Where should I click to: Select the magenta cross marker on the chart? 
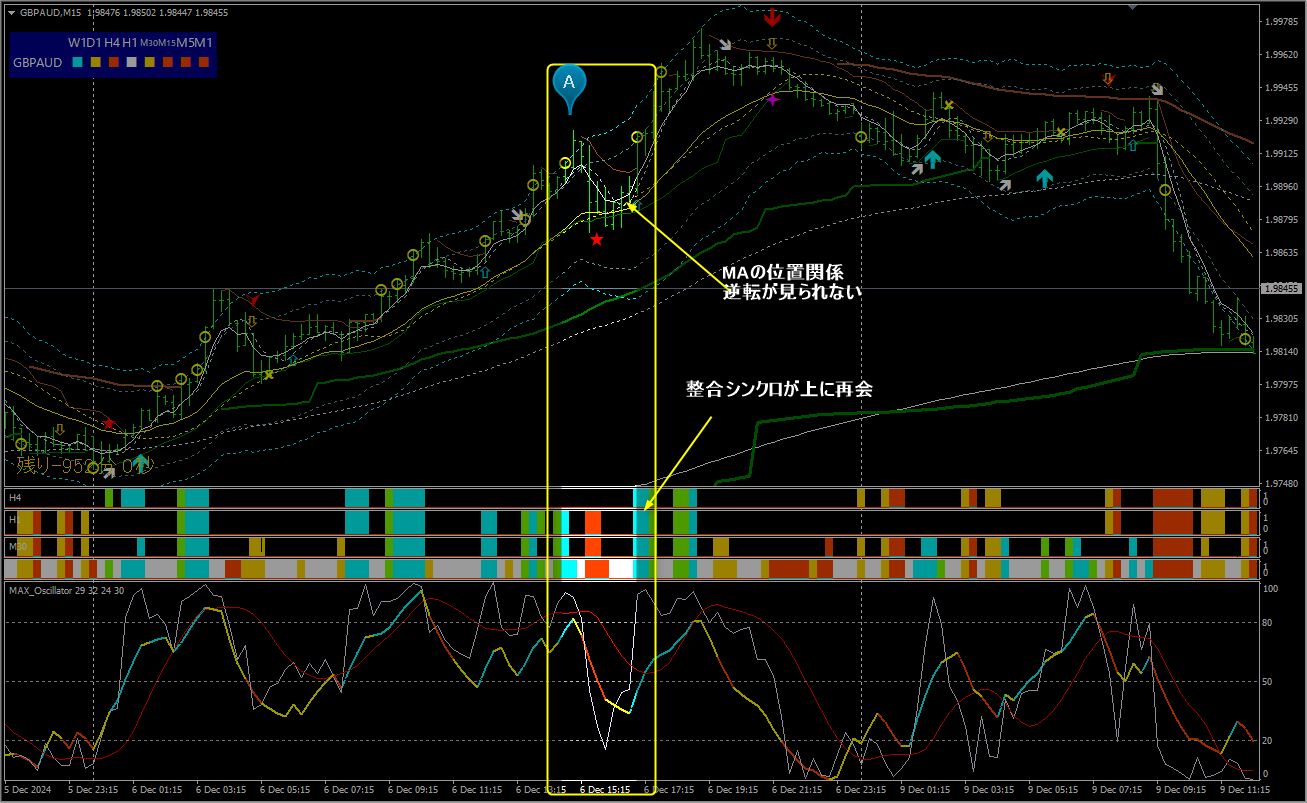pyautogui.click(x=772, y=99)
